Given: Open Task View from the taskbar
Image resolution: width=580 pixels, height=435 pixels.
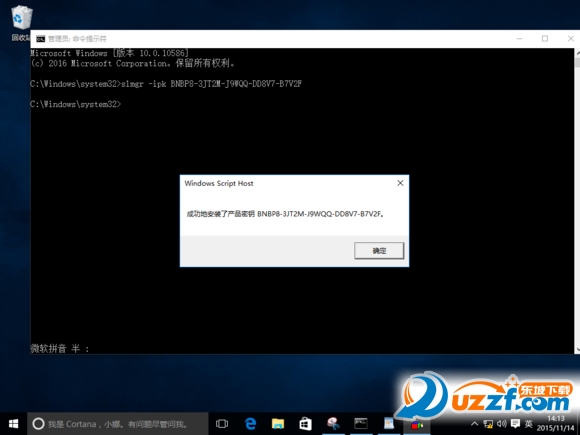Looking at the screenshot, I should coord(222,424).
